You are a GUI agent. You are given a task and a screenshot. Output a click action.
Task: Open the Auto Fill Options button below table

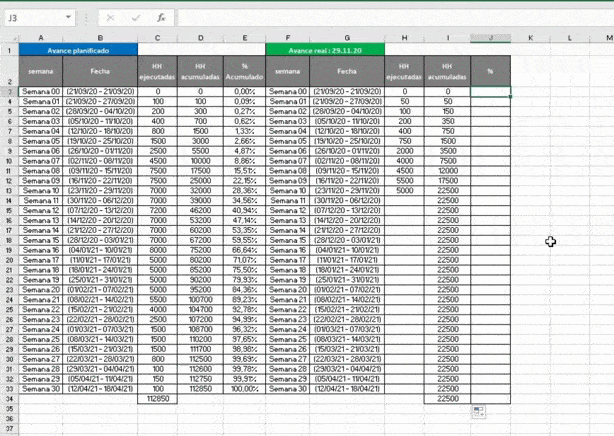[479, 411]
